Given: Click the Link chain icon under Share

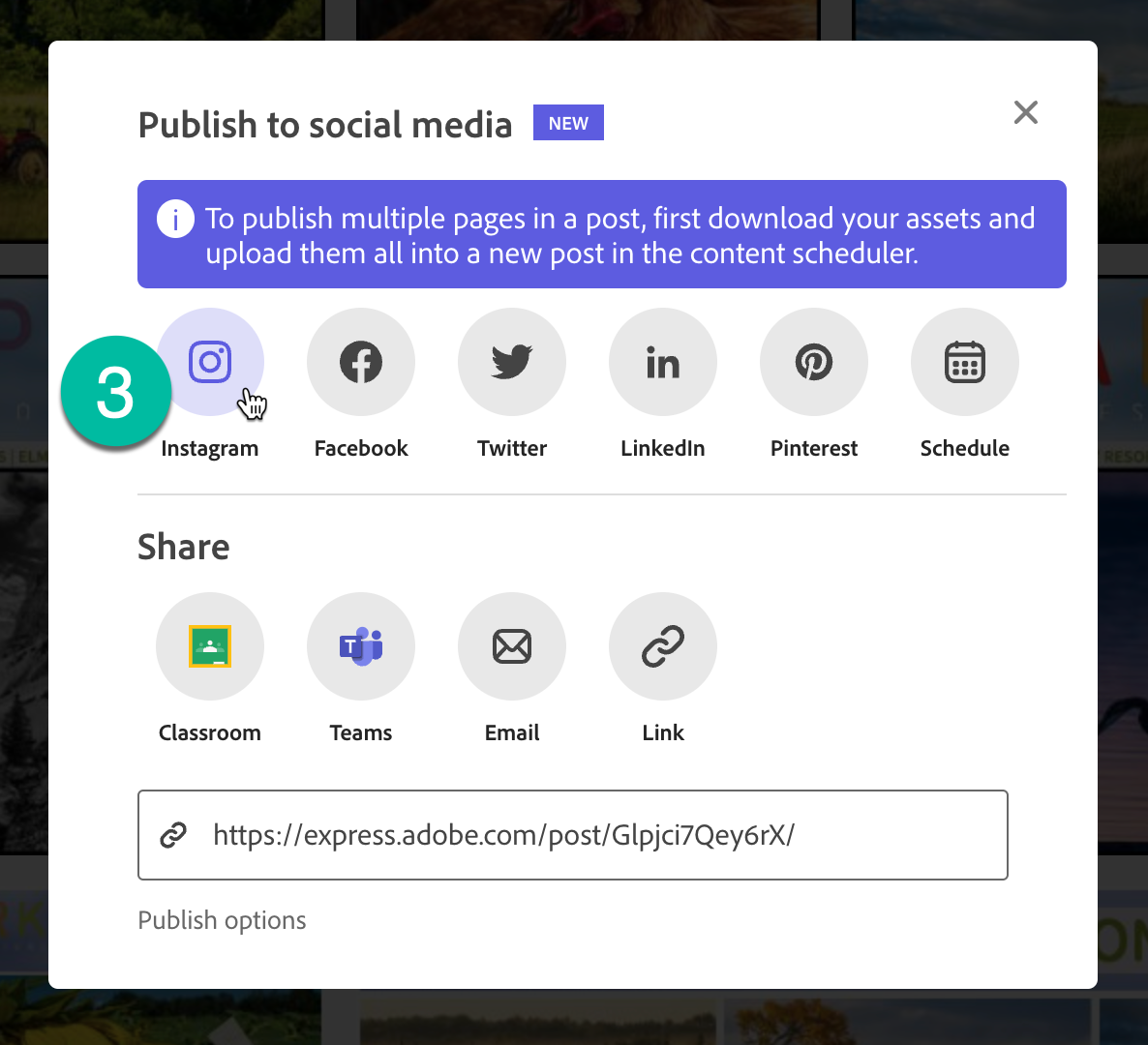Looking at the screenshot, I should 663,646.
